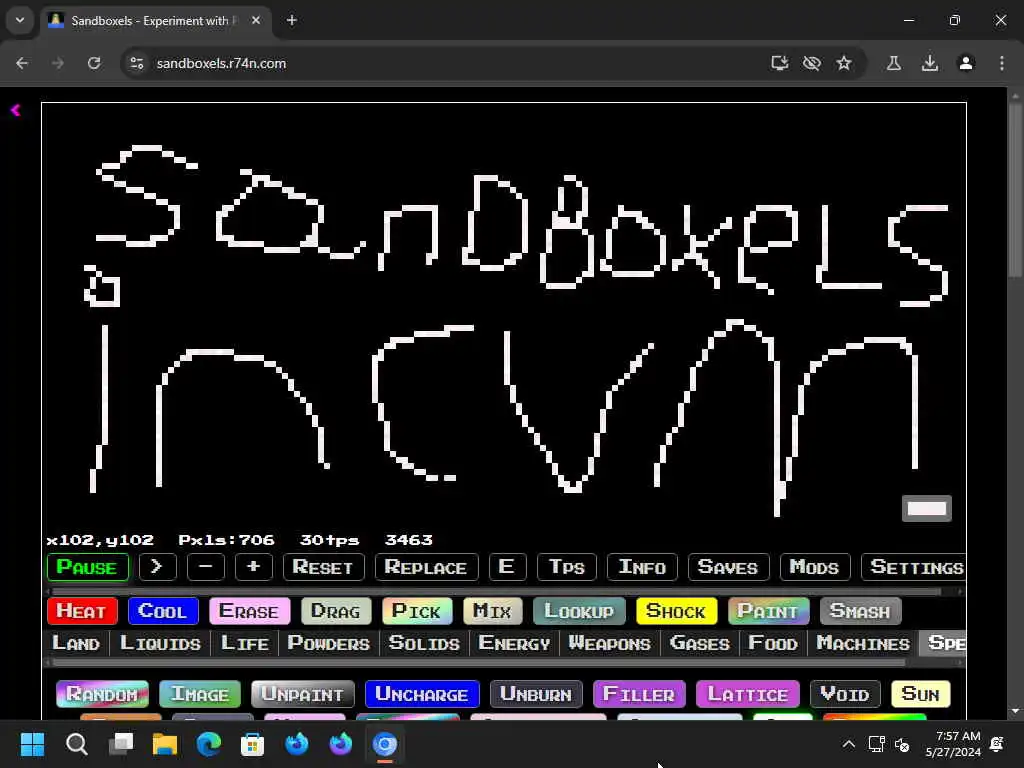Select the Drag tool
This screenshot has height=768, width=1024.
tap(336, 611)
